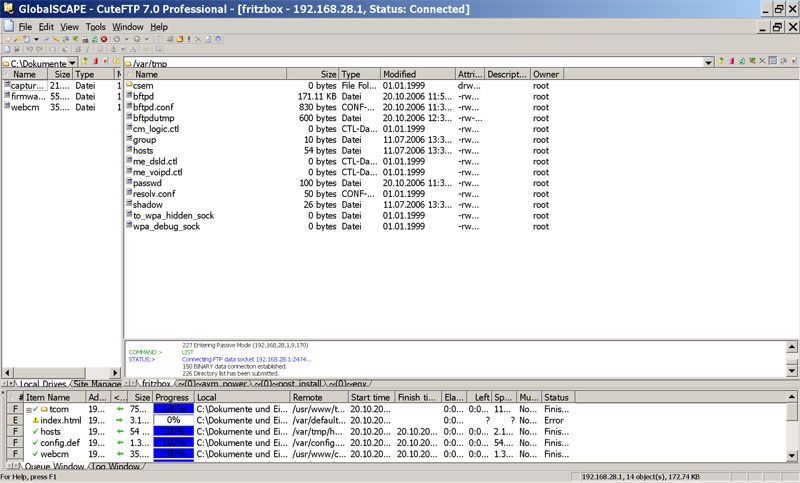This screenshot has height=483, width=800.
Task: Click the yellow folder icon in local pane toolbar
Action: coord(116,61)
